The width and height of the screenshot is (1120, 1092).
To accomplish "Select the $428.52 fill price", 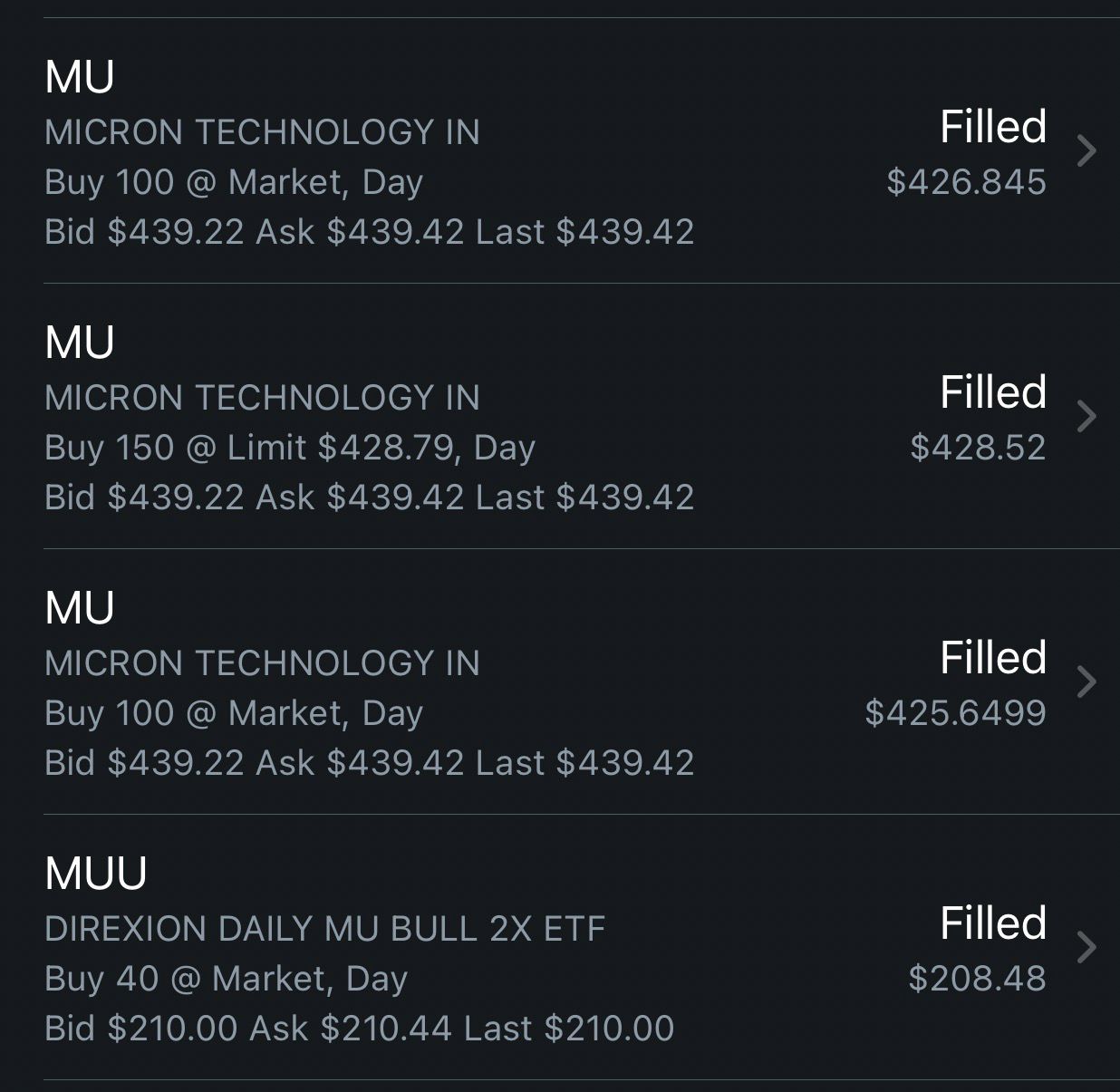I will click(x=978, y=448).
